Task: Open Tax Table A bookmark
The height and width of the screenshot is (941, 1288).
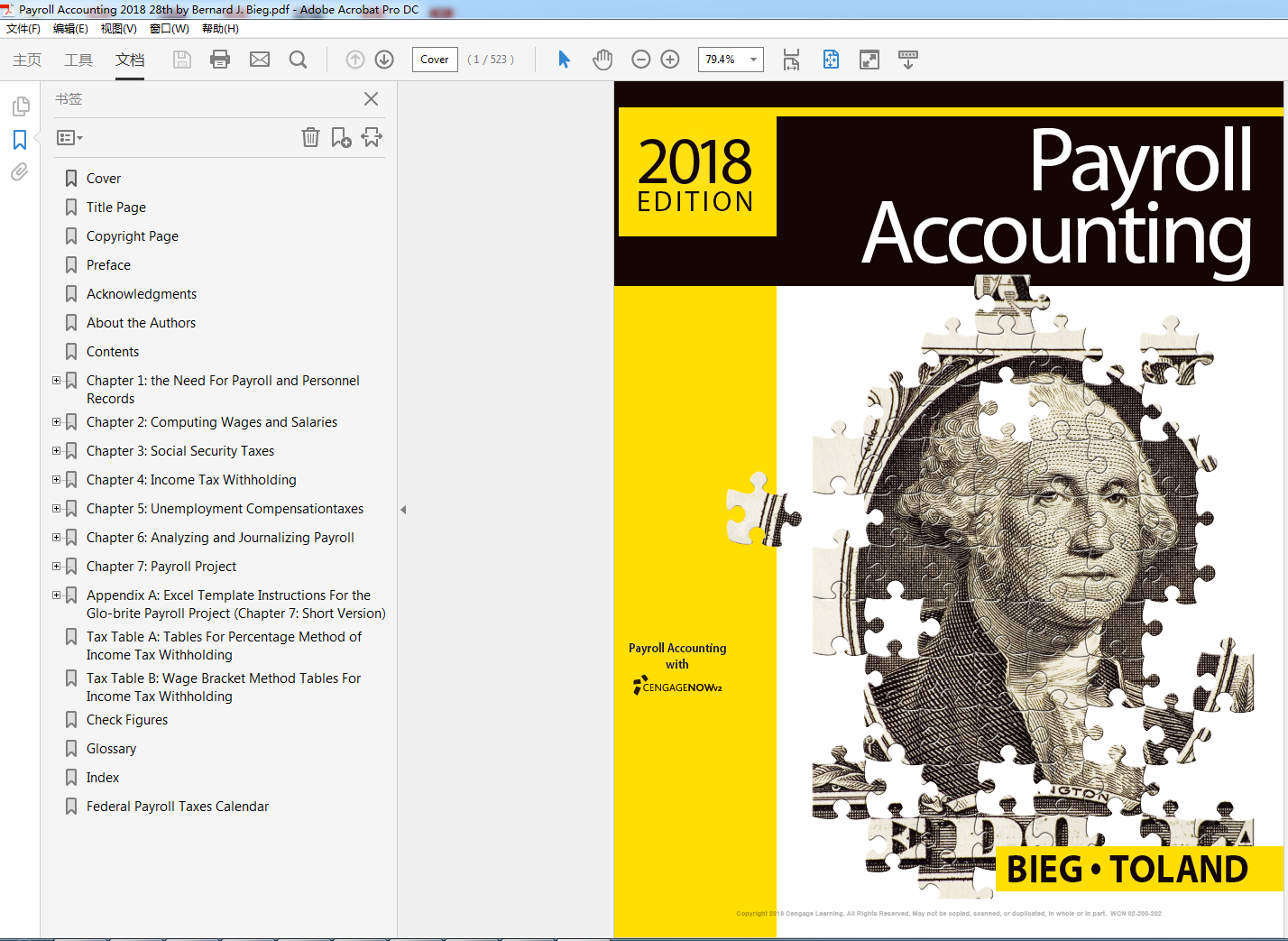Action: (224, 646)
